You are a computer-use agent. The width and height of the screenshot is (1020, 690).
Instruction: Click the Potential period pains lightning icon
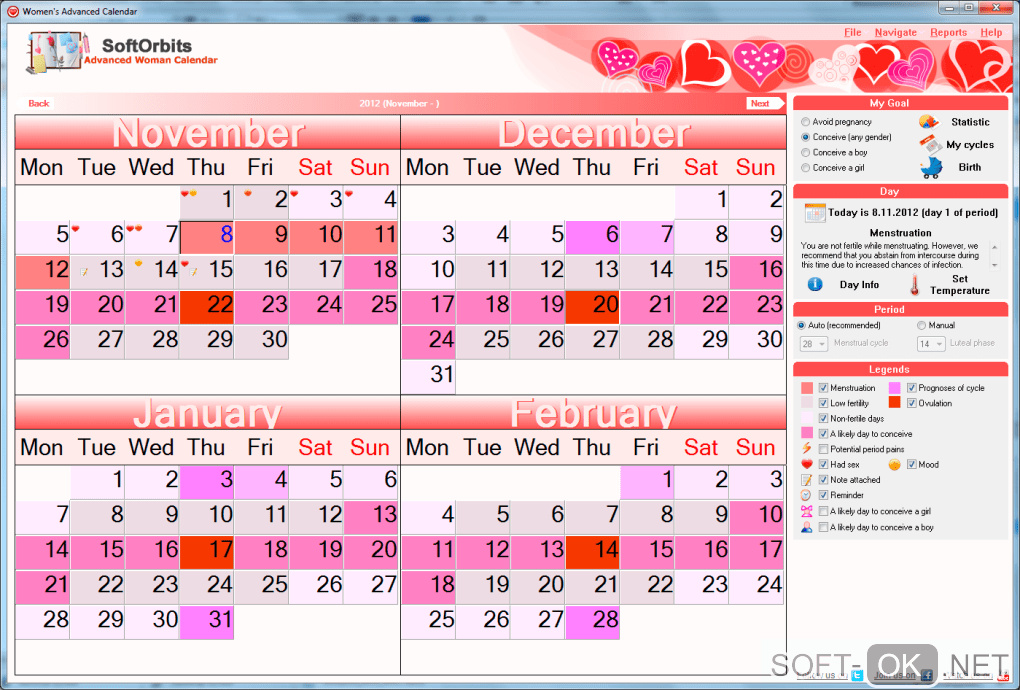tap(807, 449)
